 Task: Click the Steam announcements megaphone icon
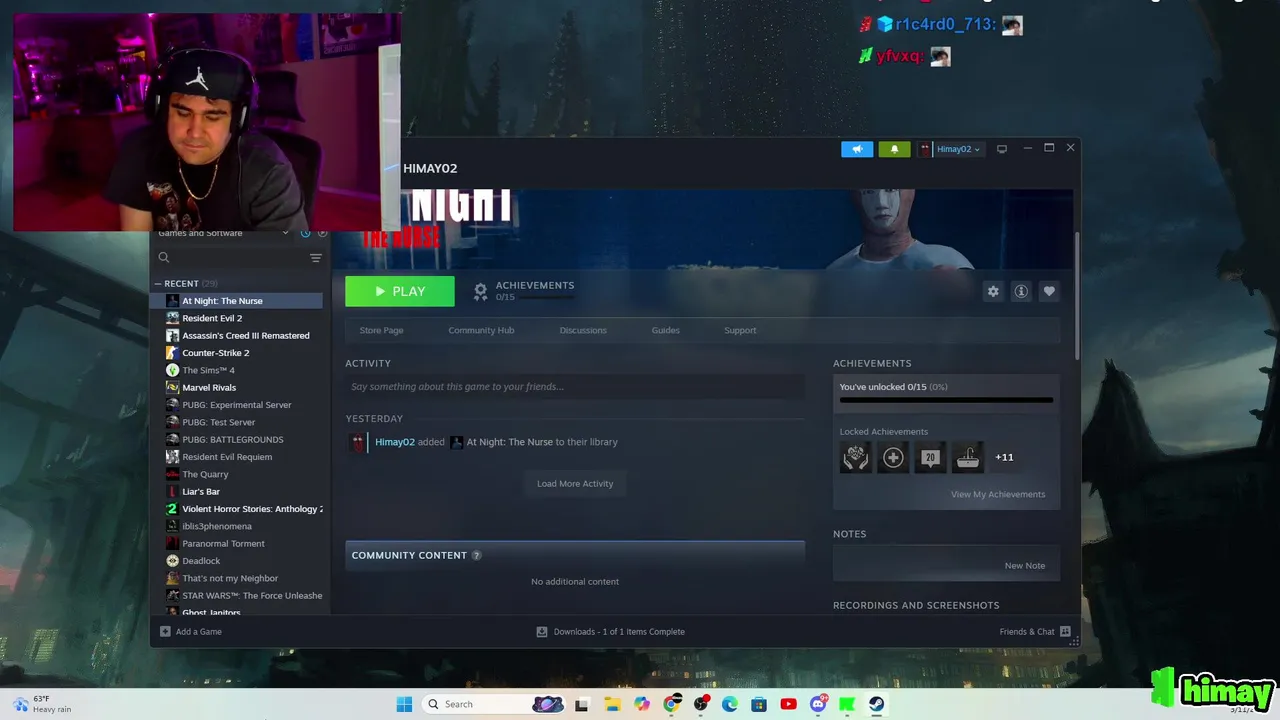coord(857,149)
